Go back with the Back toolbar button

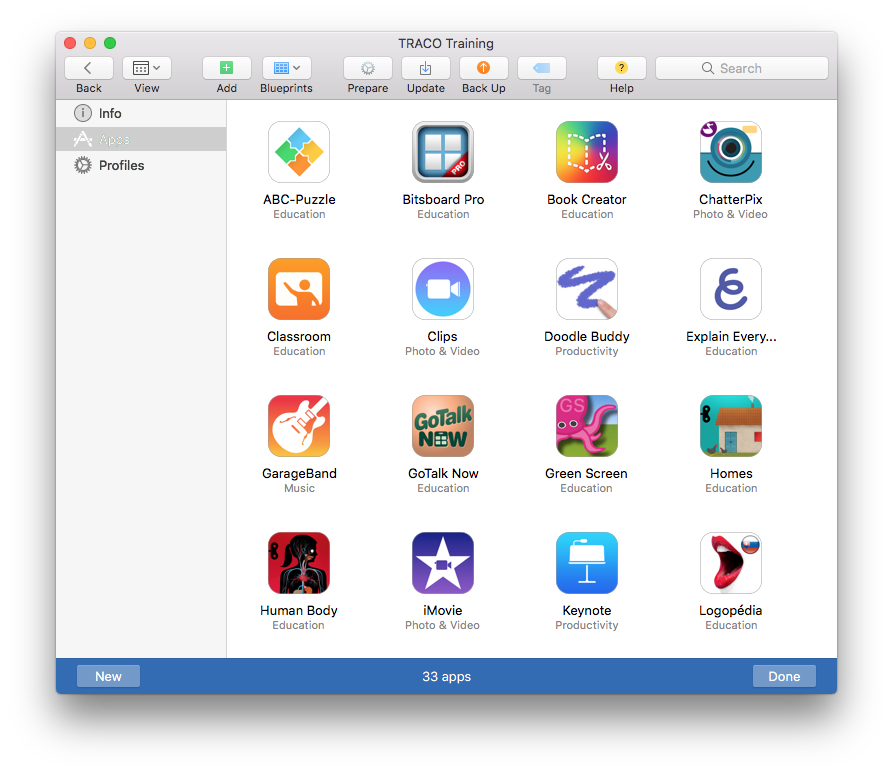coord(88,68)
